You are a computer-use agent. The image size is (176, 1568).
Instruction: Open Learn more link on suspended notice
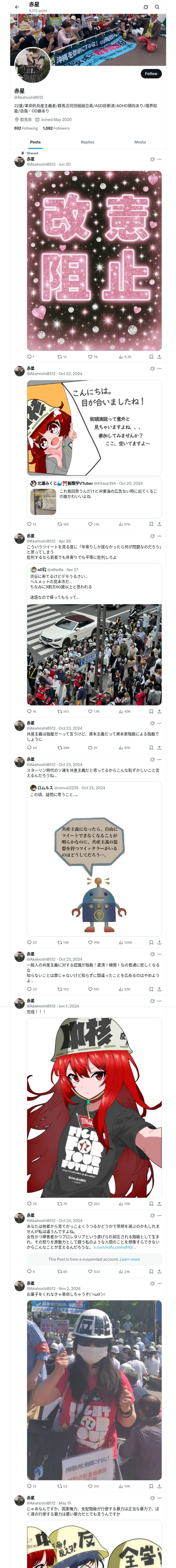coord(130,1259)
